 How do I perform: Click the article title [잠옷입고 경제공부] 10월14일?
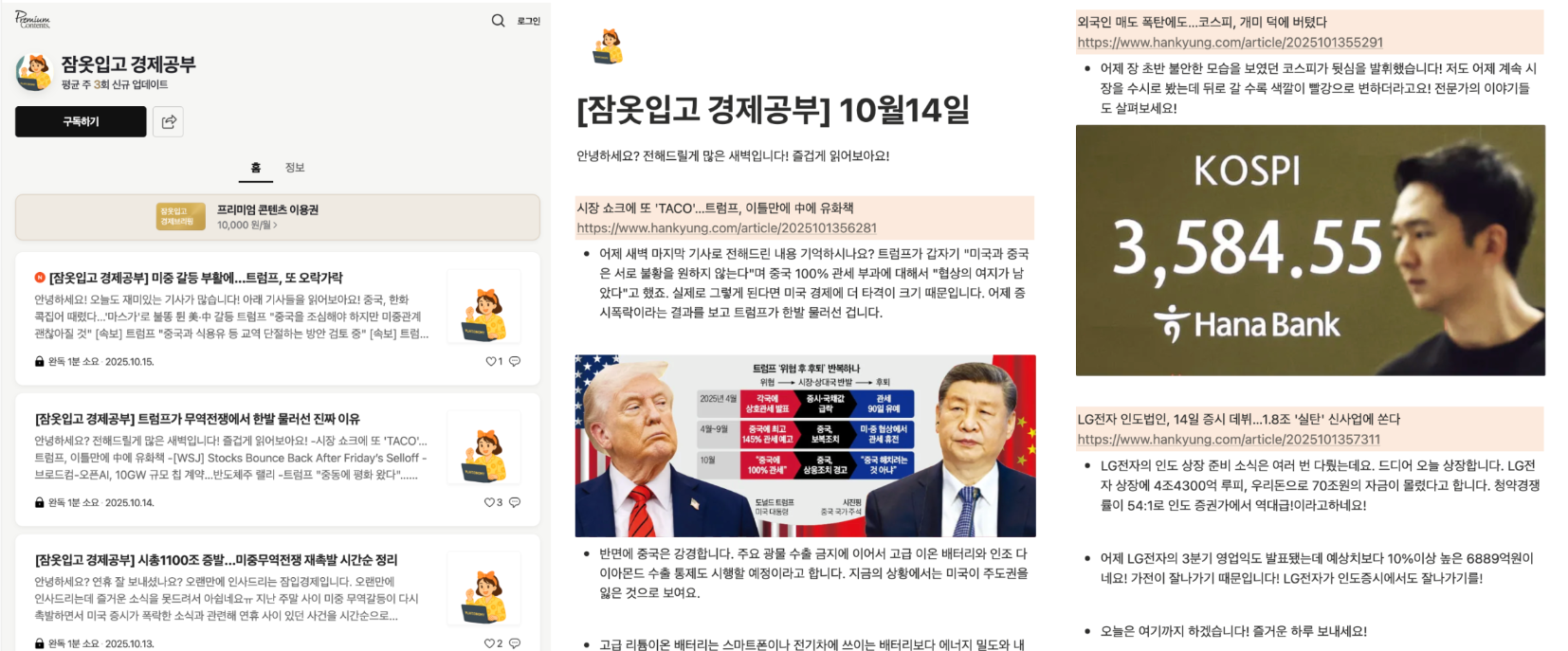(x=773, y=110)
